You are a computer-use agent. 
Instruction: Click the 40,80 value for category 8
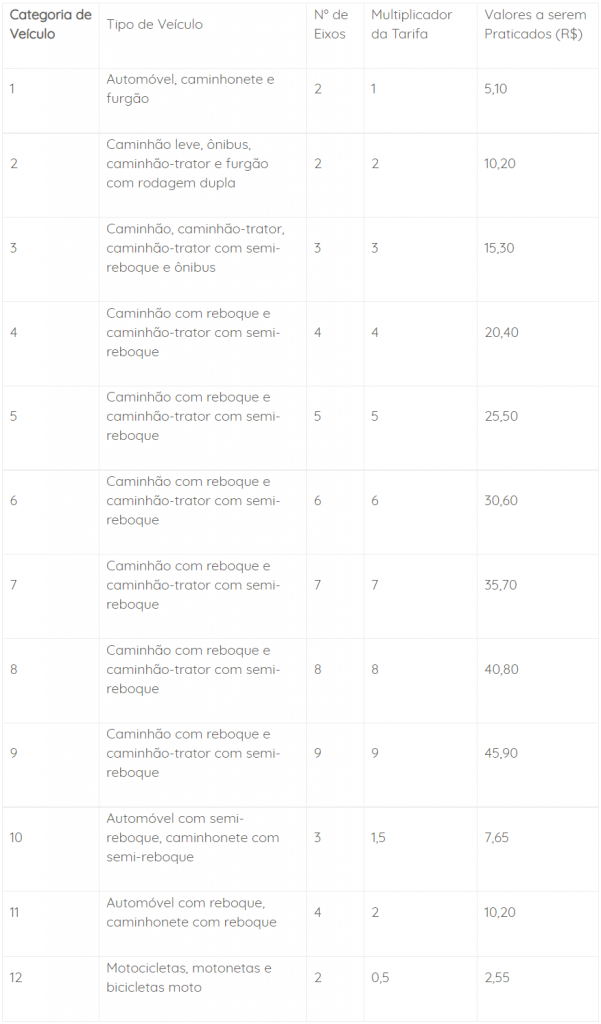pyautogui.click(x=501, y=669)
